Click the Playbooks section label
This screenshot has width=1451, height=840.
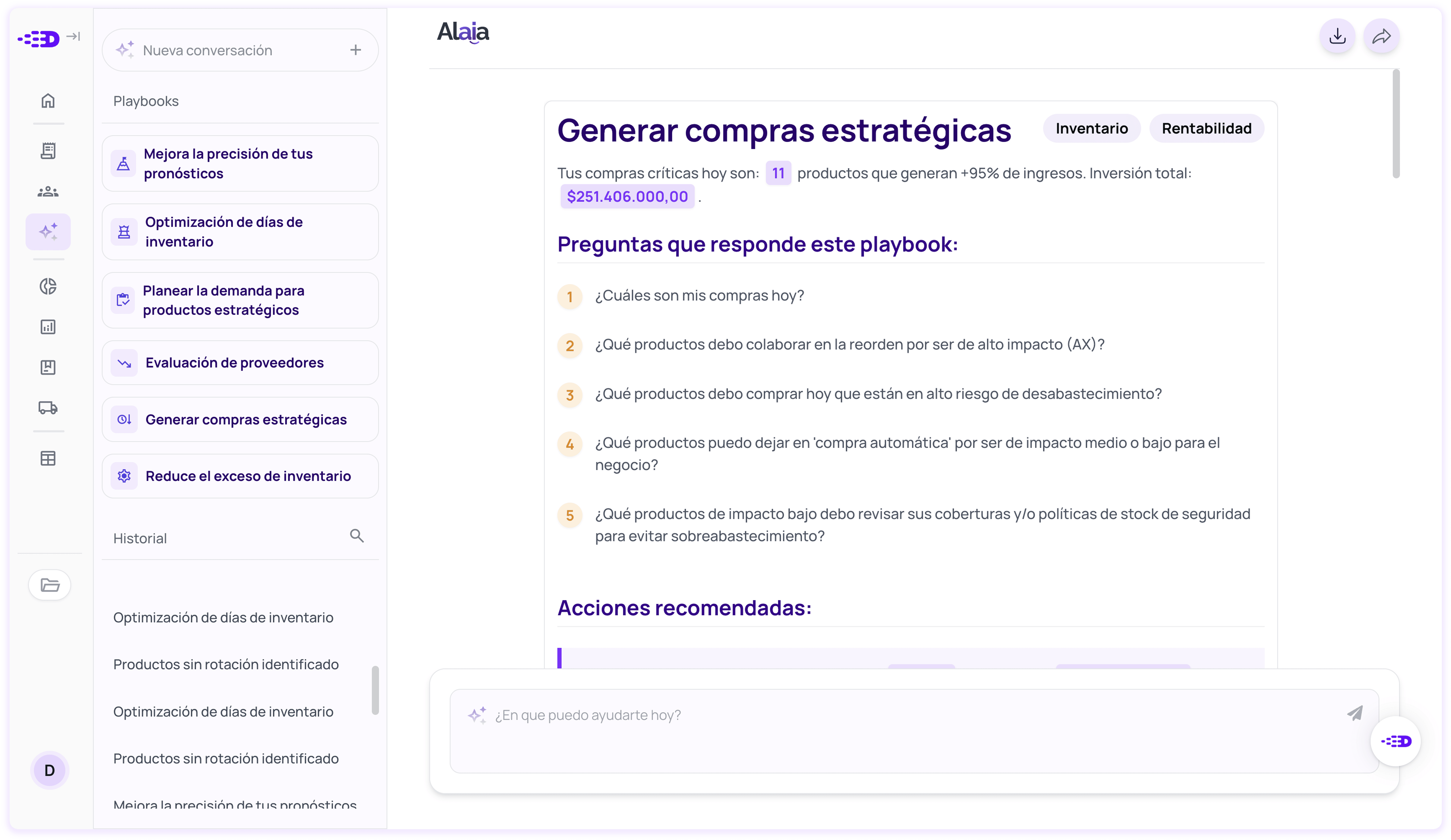pyautogui.click(x=146, y=101)
